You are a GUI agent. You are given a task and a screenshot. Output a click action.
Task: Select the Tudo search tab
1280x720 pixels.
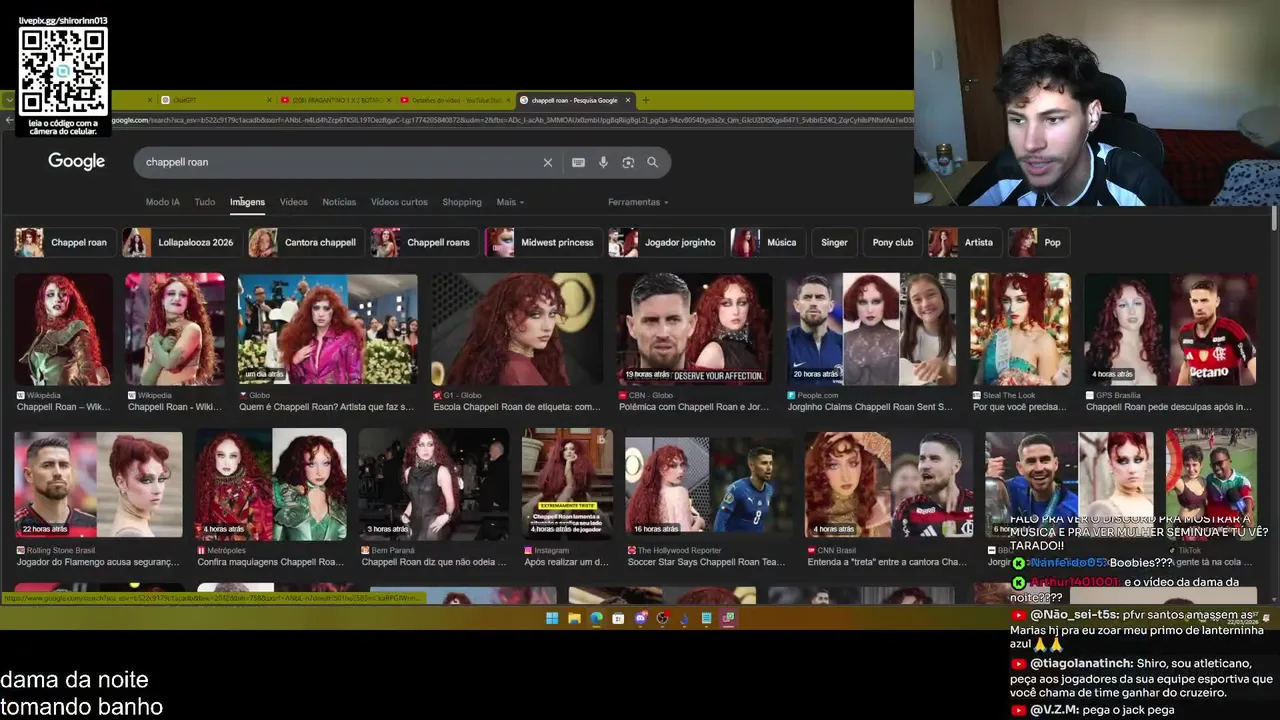(x=205, y=202)
